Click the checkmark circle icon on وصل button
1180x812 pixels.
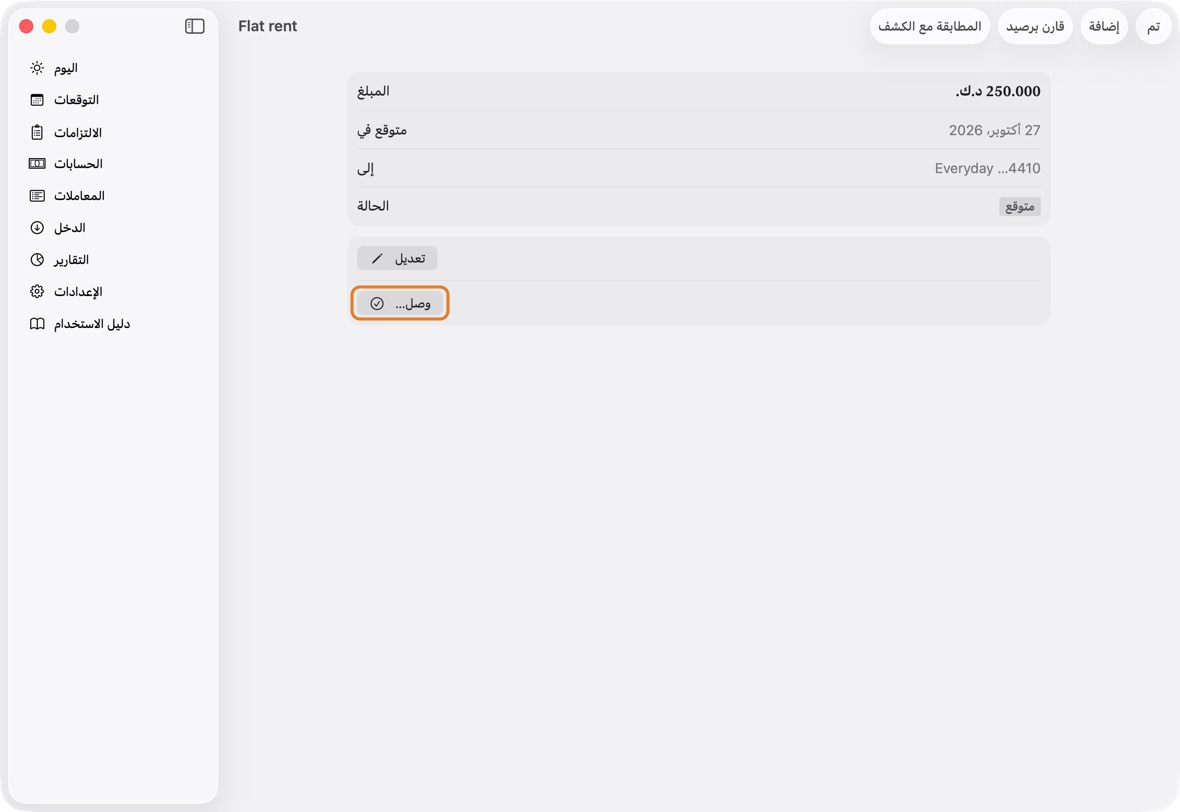click(x=377, y=303)
